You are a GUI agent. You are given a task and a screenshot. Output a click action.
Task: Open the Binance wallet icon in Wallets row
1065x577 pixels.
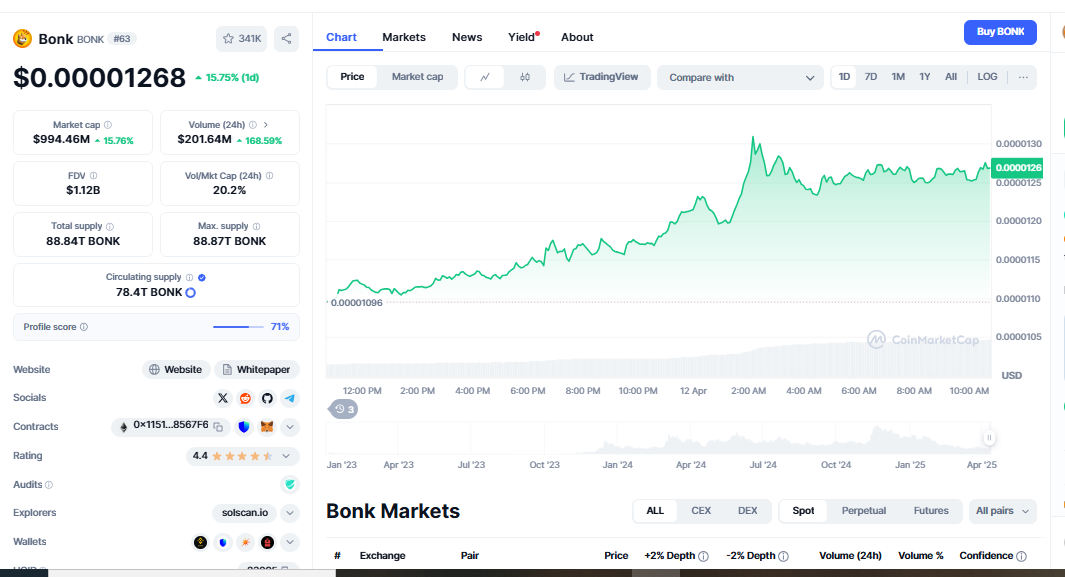tap(200, 542)
